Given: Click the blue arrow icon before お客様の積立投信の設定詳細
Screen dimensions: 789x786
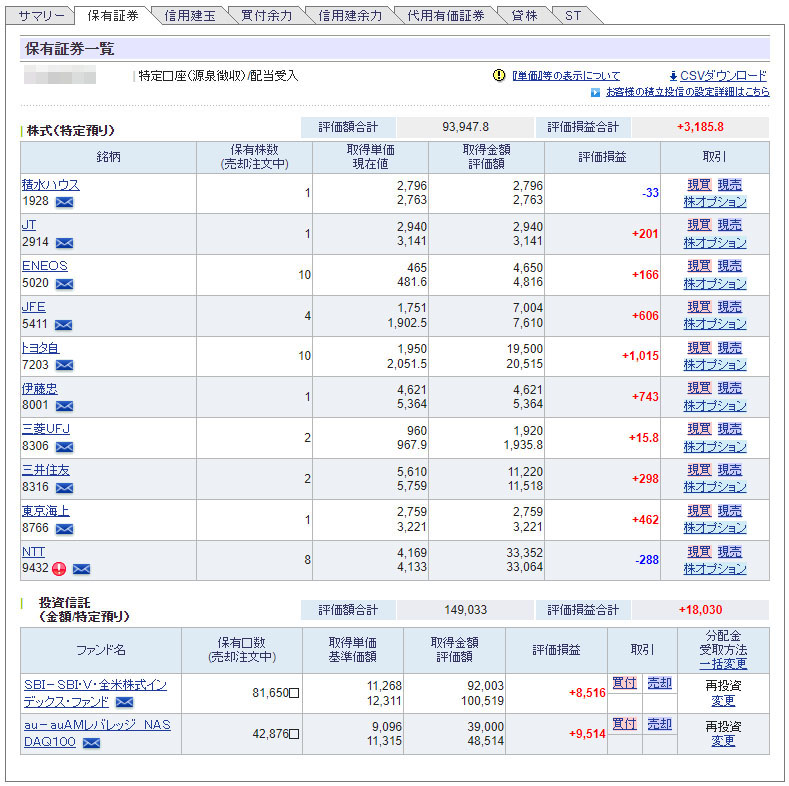Looking at the screenshot, I should (x=595, y=92).
